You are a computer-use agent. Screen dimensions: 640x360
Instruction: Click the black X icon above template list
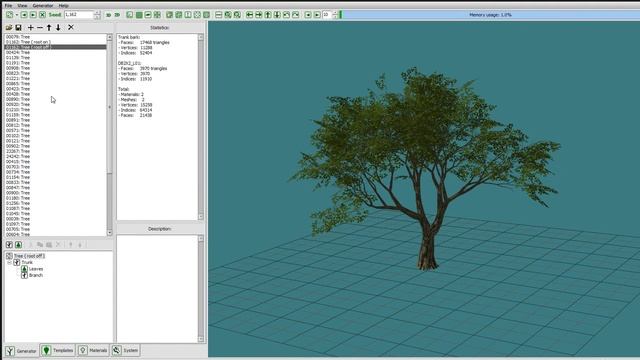(x=71, y=27)
